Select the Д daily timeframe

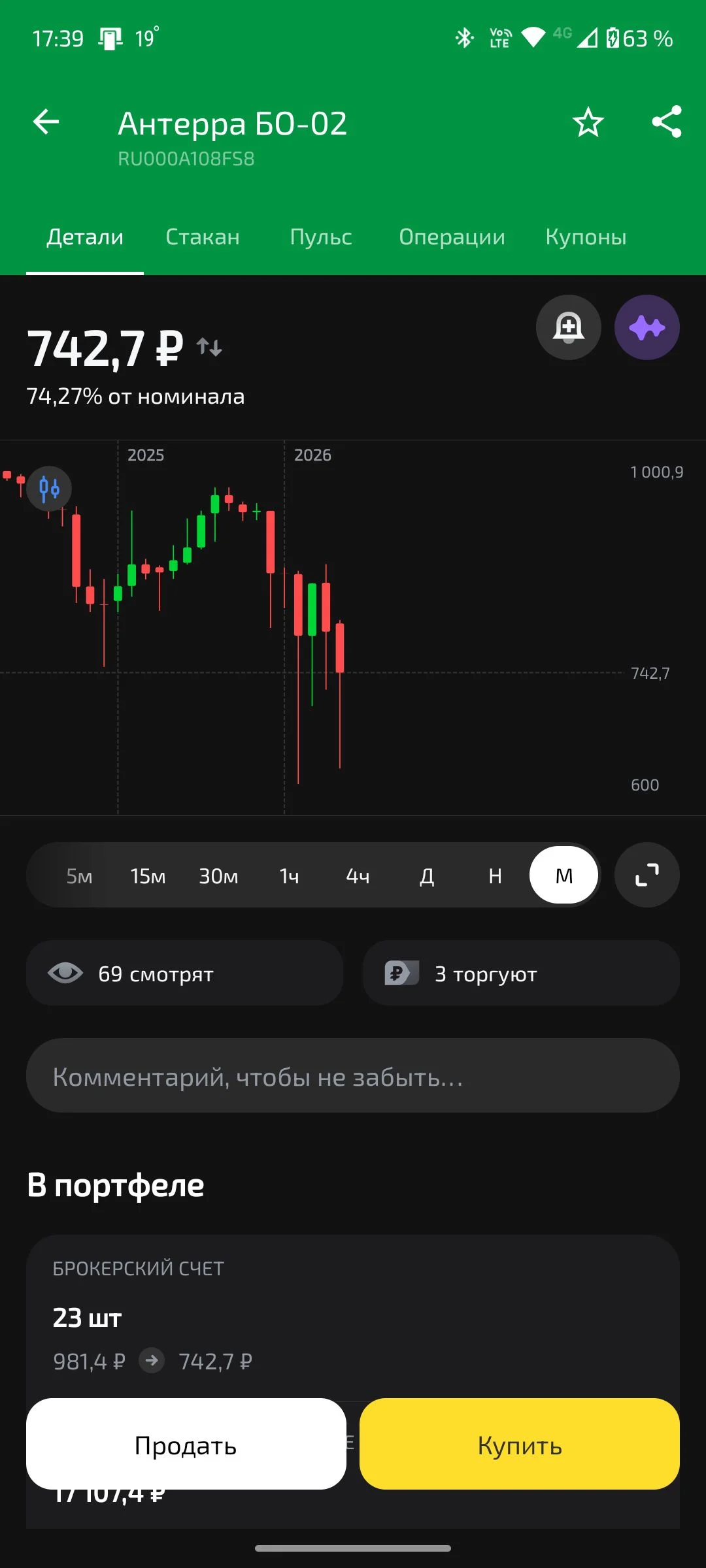click(x=427, y=875)
